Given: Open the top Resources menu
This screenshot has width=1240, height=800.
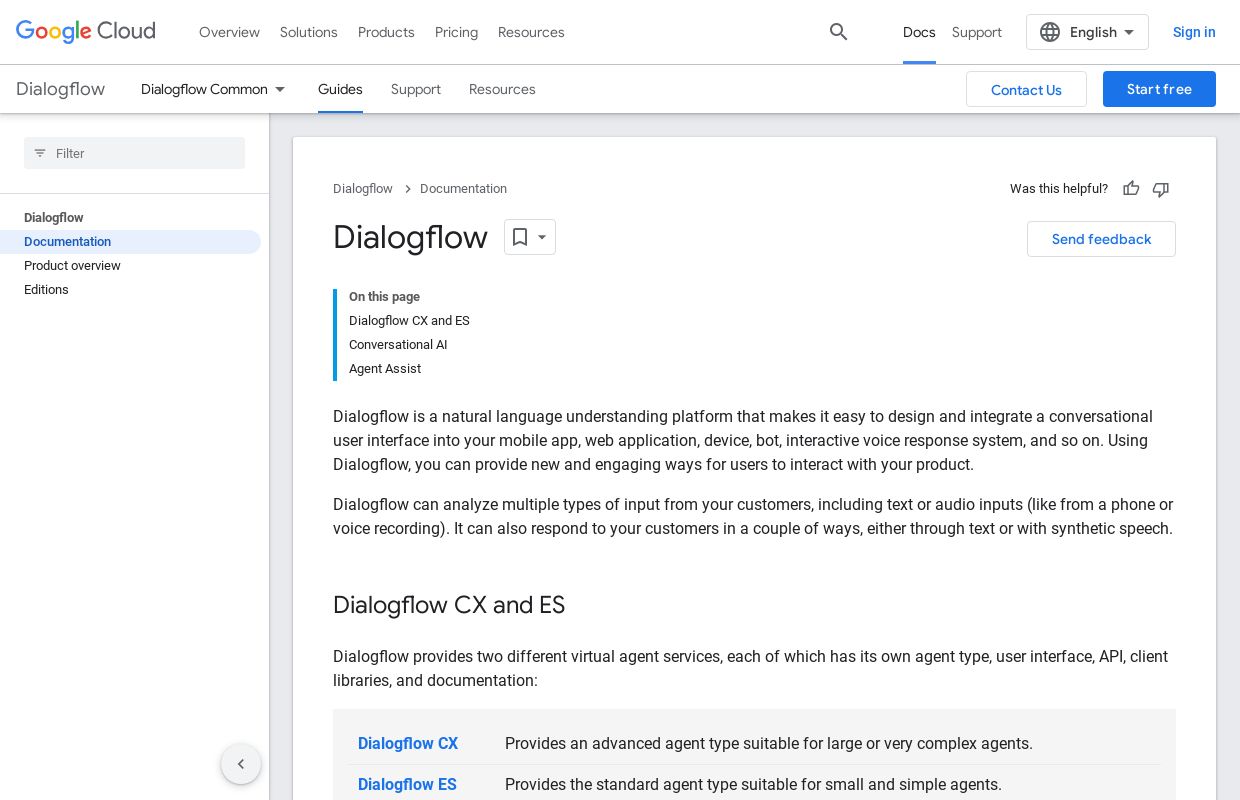Looking at the screenshot, I should 531,32.
